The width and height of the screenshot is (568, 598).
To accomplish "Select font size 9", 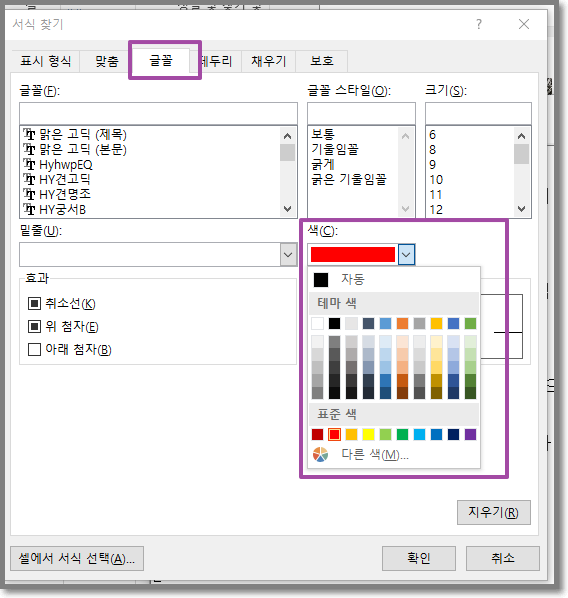I will (x=470, y=164).
